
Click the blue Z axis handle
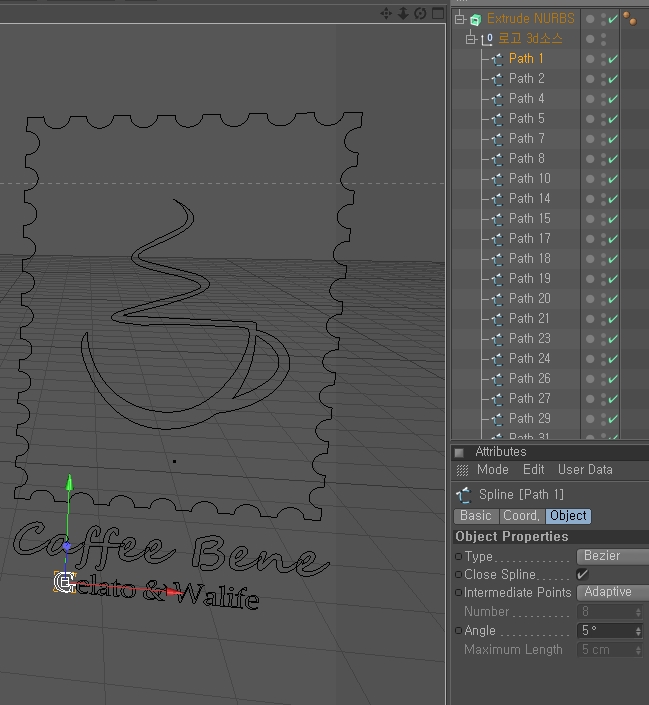[67, 547]
